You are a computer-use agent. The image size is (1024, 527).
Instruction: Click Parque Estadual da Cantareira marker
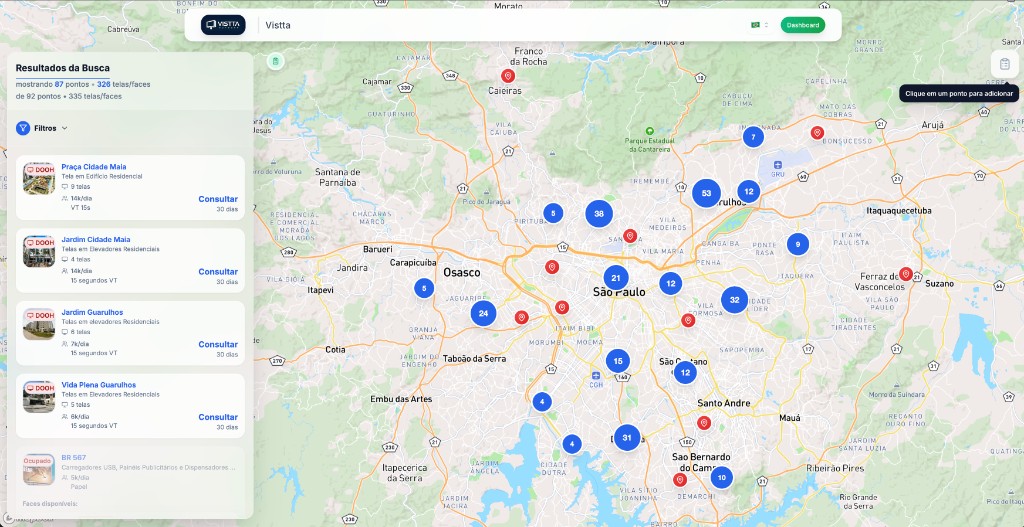(648, 131)
